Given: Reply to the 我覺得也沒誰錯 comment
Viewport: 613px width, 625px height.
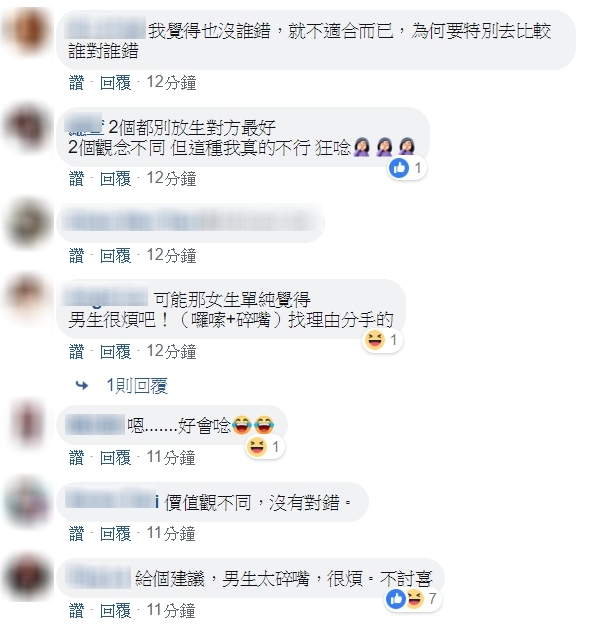Looking at the screenshot, I should (x=115, y=83).
